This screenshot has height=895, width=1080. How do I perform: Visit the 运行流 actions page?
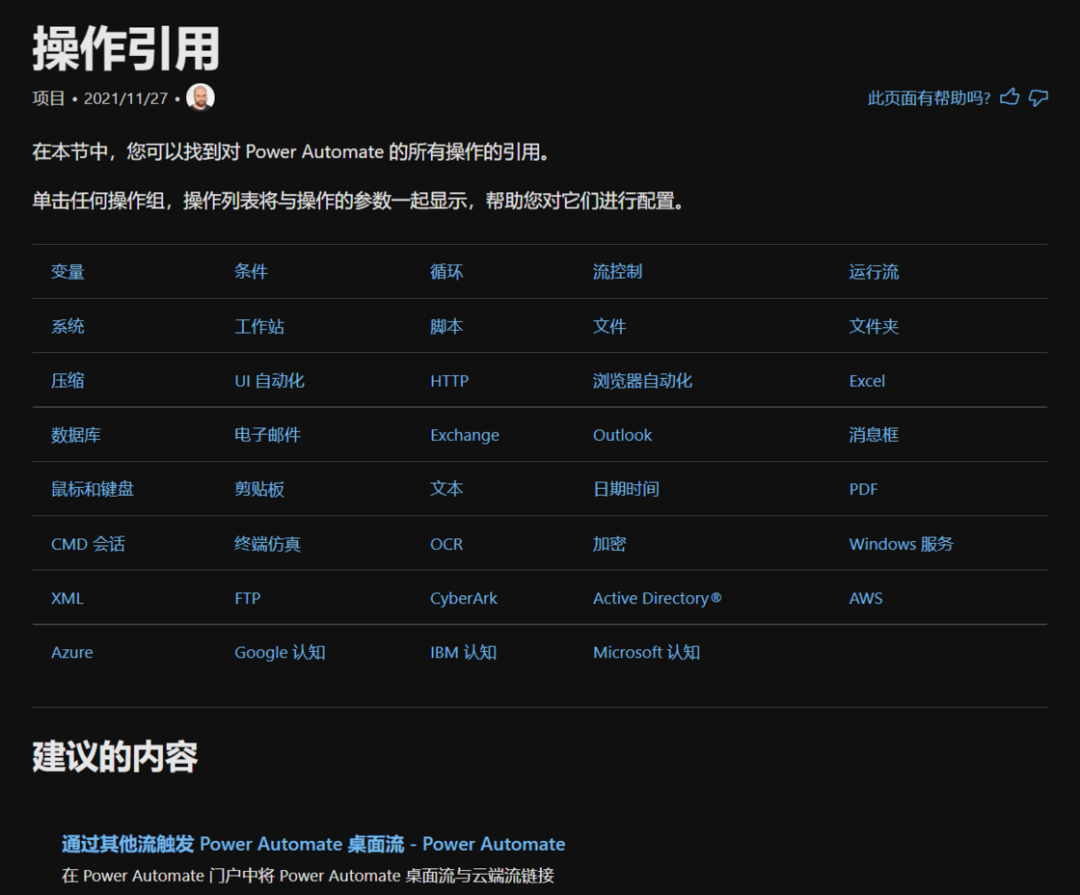(x=873, y=271)
